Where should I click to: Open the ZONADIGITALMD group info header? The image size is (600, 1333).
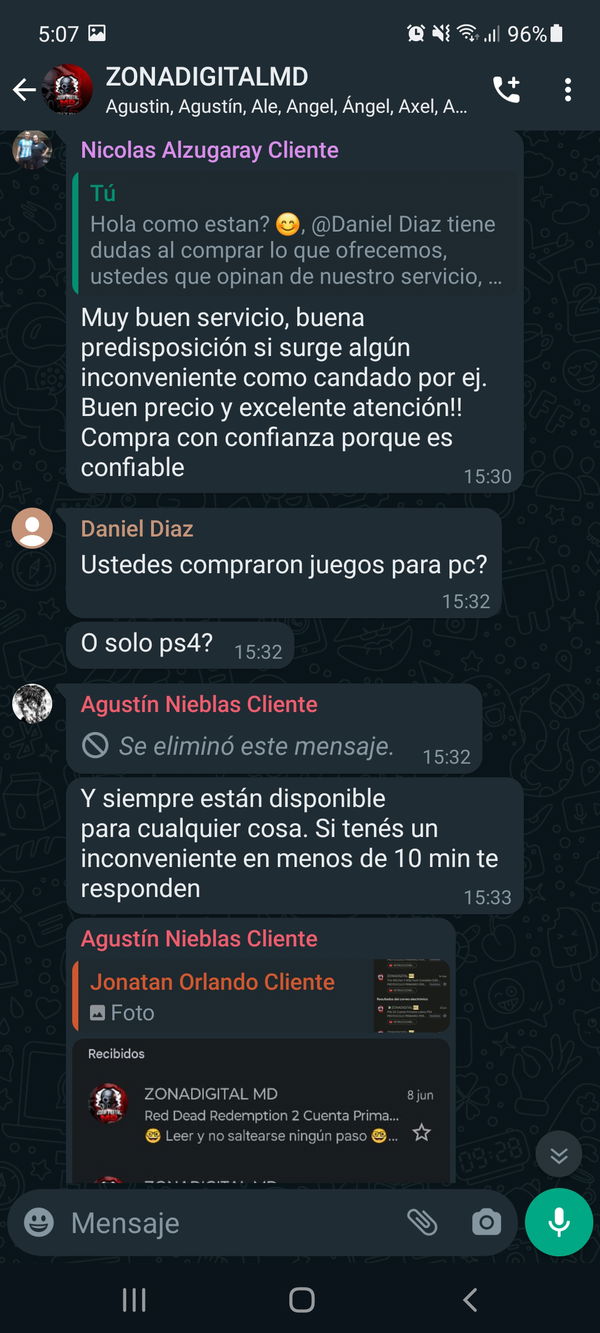286,90
